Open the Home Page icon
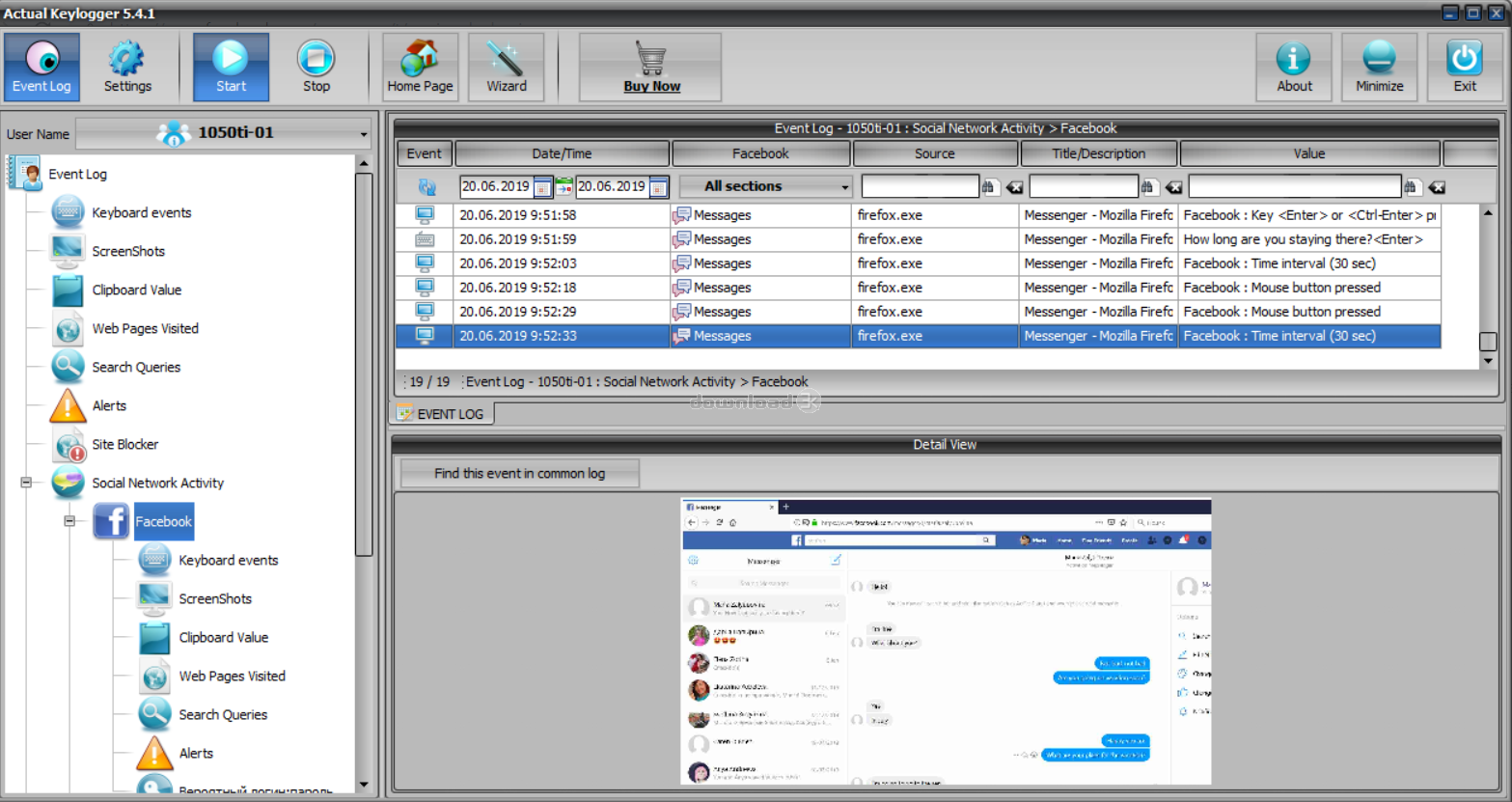Viewport: 1512px width, 802px height. click(x=420, y=67)
